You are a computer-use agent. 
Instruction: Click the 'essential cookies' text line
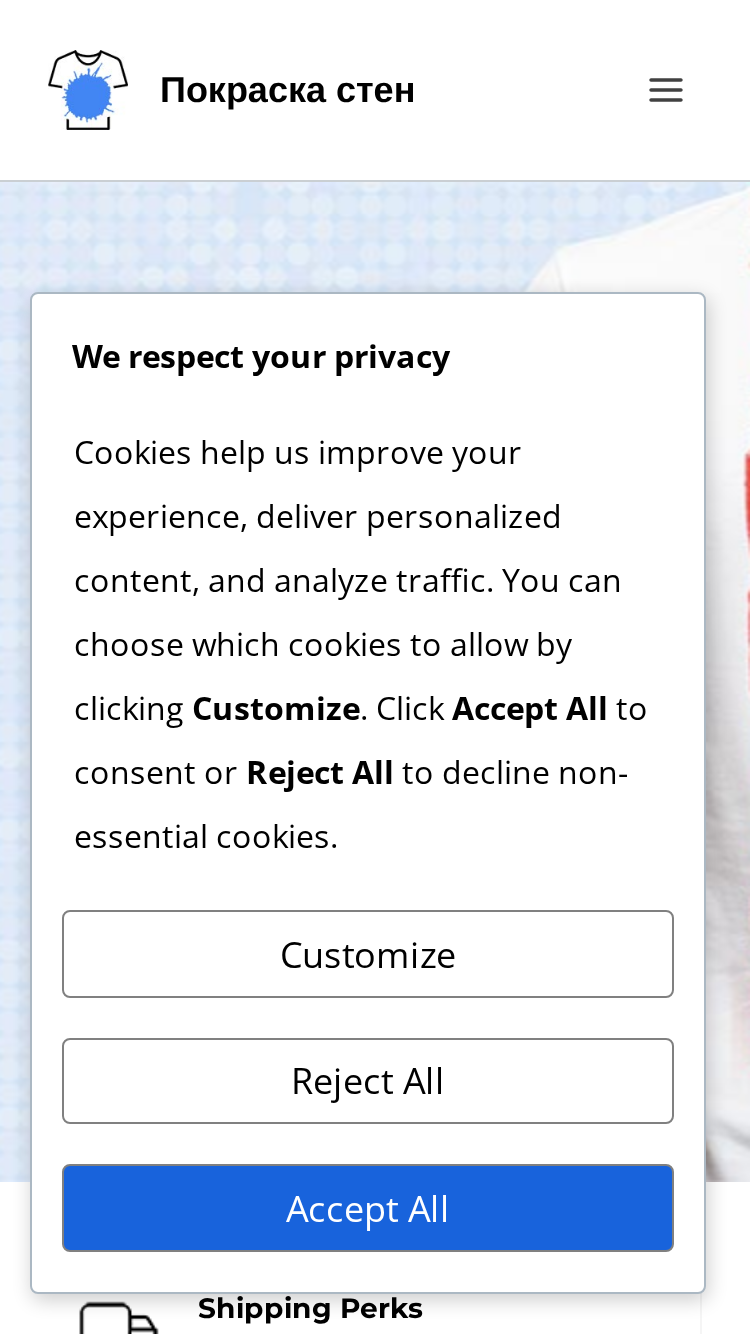(x=206, y=837)
